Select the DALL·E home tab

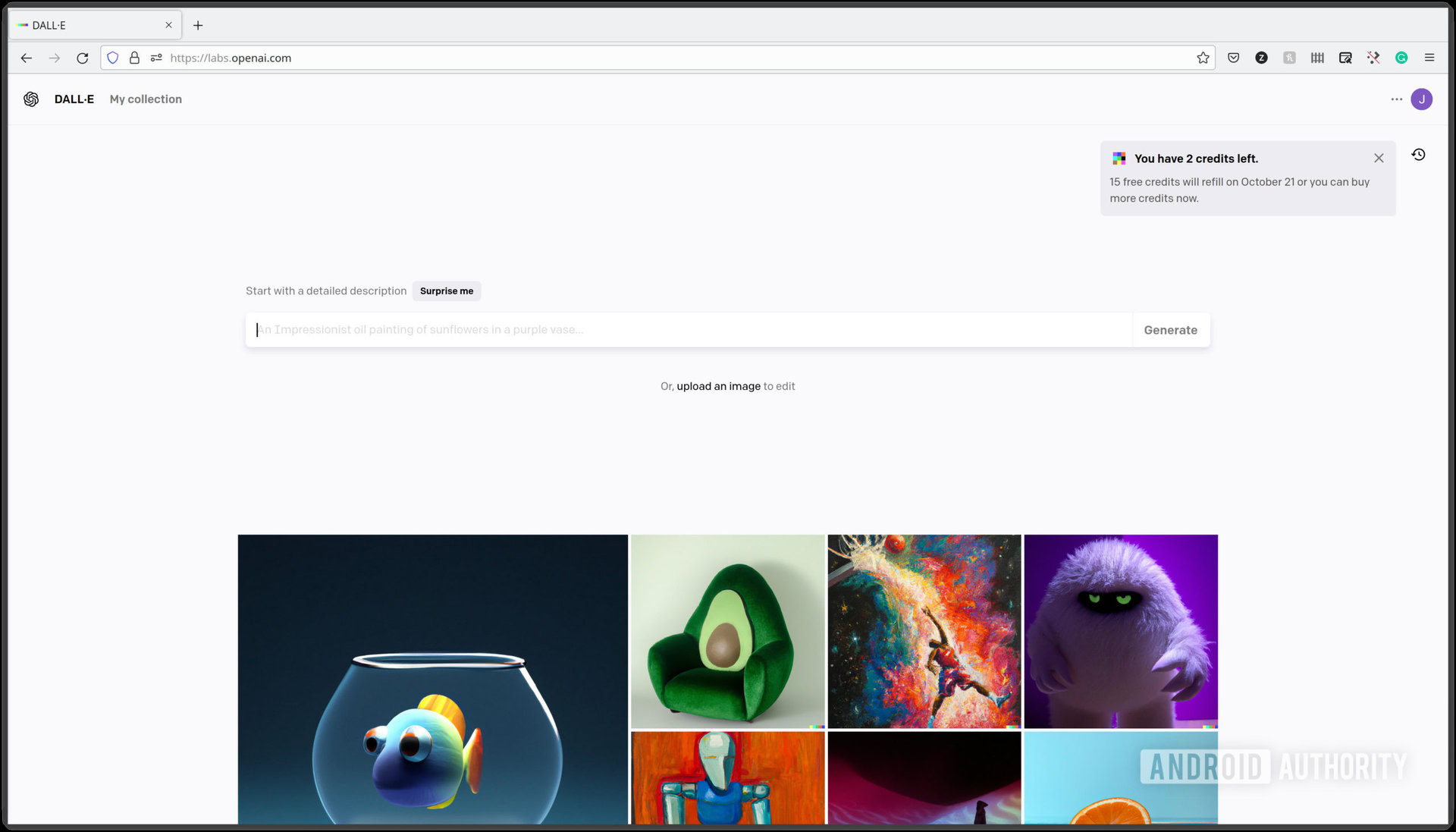(74, 99)
